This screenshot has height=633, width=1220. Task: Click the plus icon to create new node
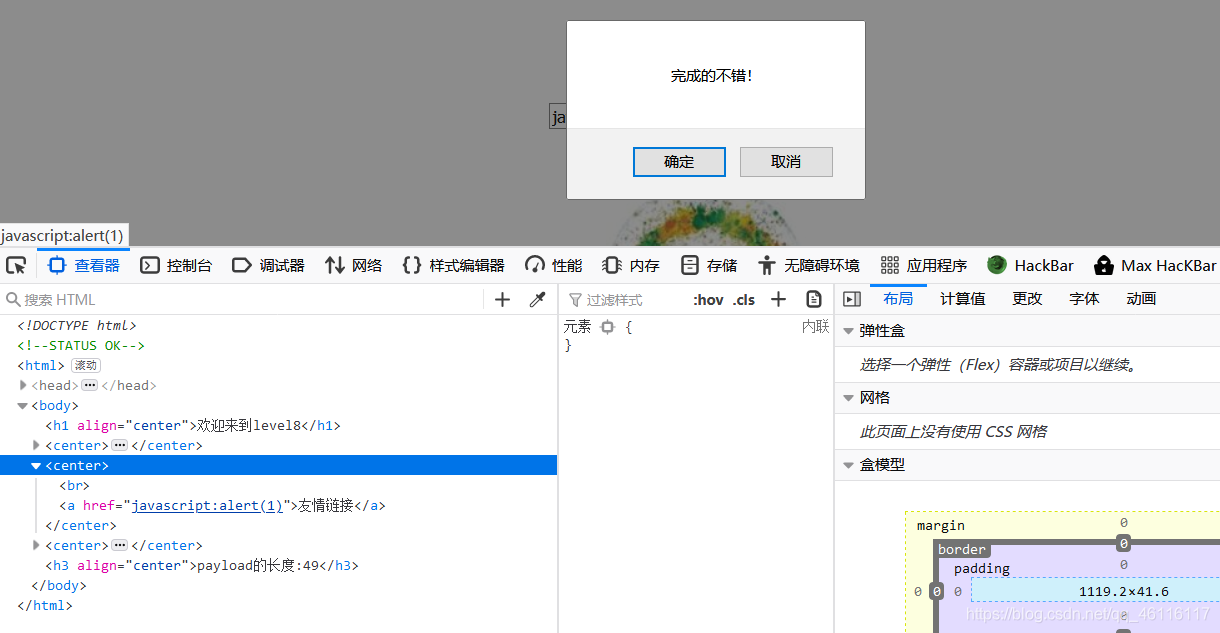(503, 299)
